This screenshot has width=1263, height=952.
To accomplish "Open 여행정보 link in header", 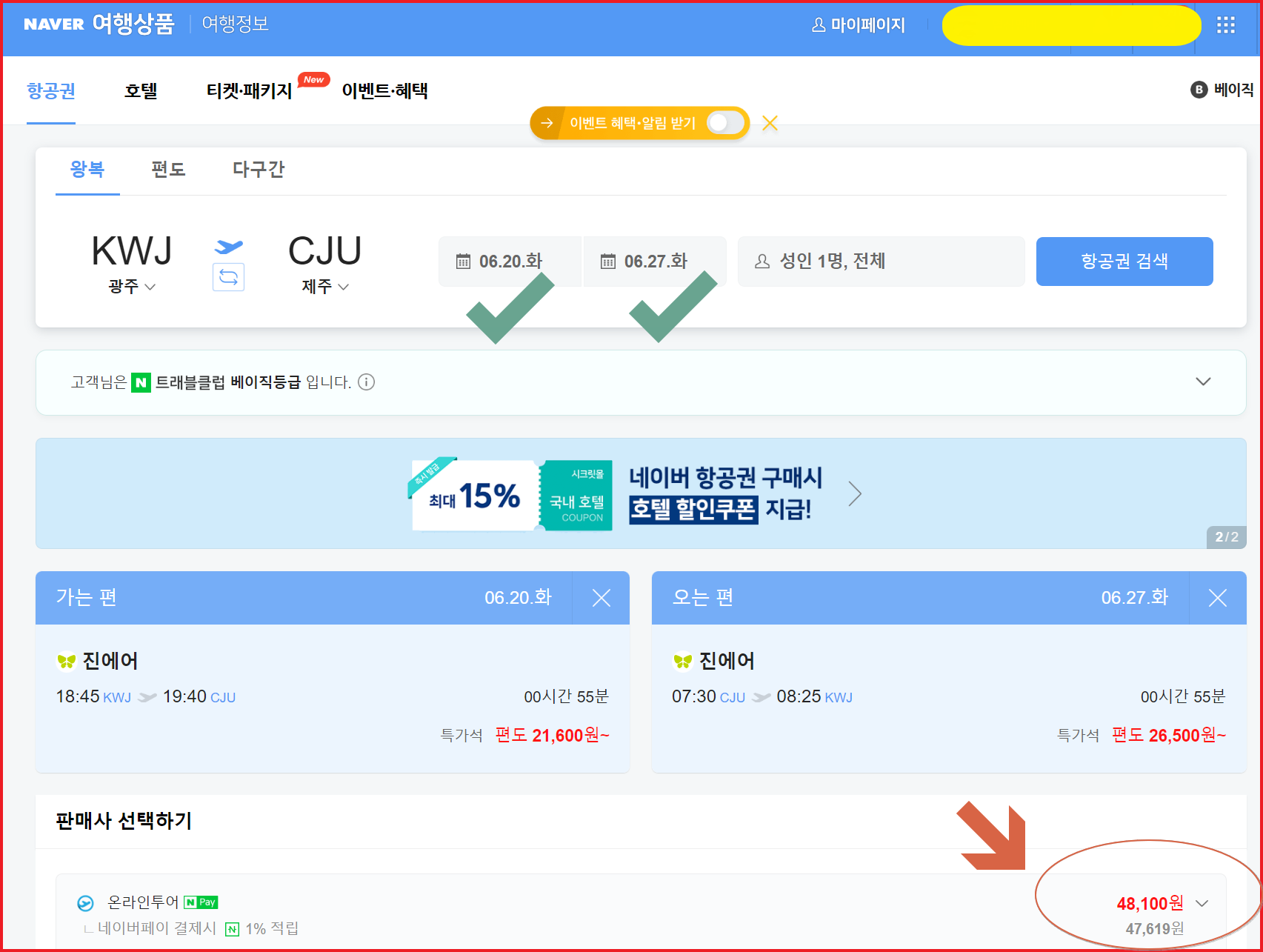I will pyautogui.click(x=235, y=24).
